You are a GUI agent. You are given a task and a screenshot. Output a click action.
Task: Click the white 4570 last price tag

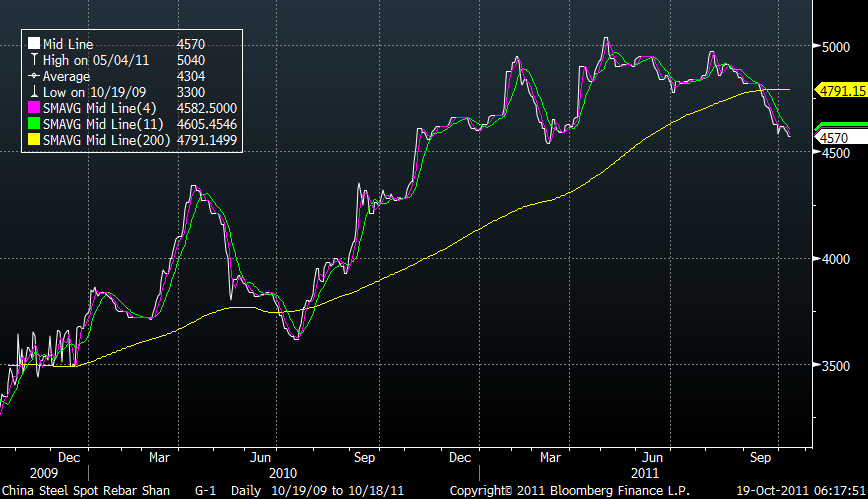[838, 137]
